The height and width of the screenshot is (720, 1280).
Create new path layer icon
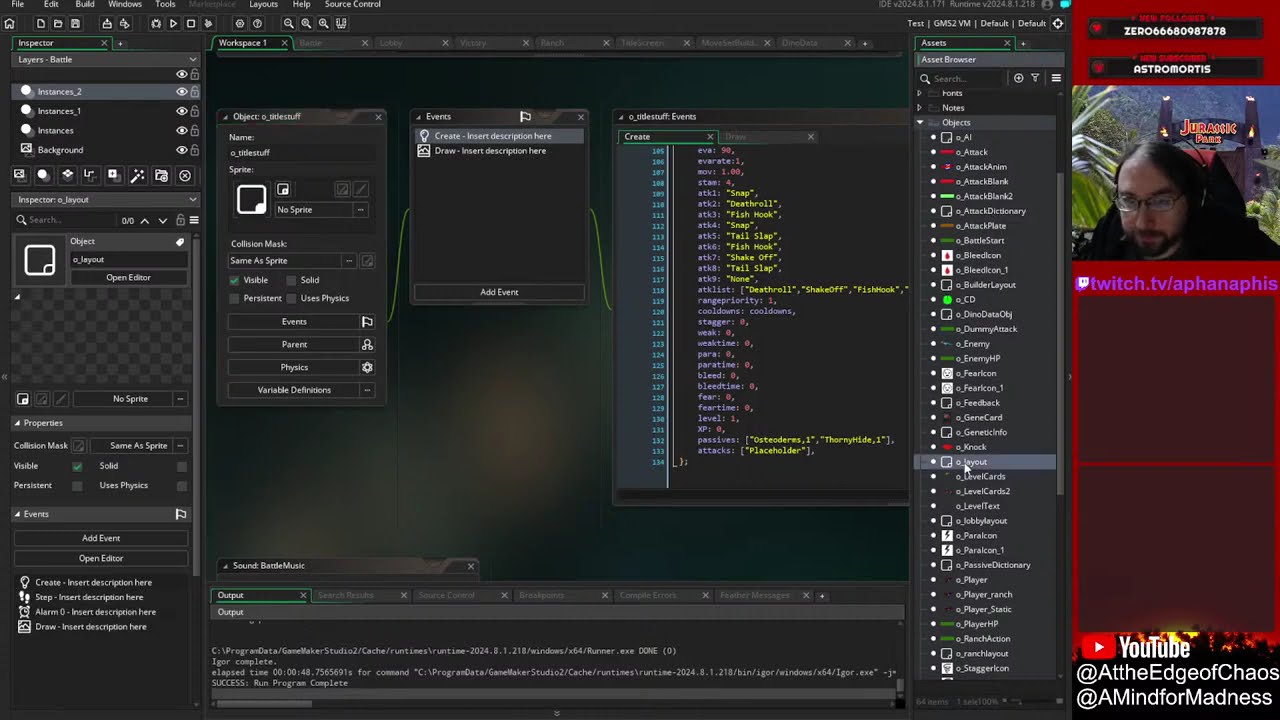pyautogui.click(x=90, y=175)
